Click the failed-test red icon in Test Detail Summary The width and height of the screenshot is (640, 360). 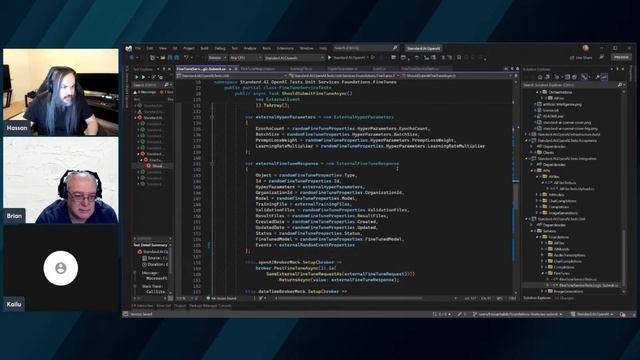tap(140, 252)
